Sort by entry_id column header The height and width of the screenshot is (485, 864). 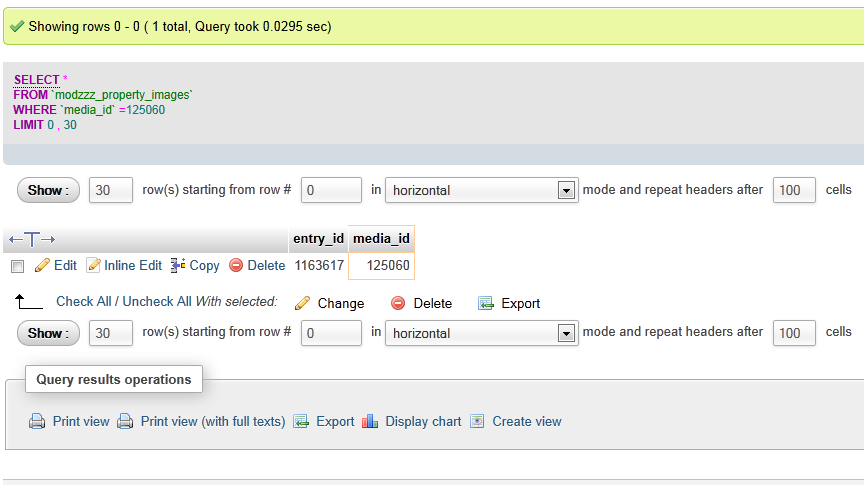(318, 239)
